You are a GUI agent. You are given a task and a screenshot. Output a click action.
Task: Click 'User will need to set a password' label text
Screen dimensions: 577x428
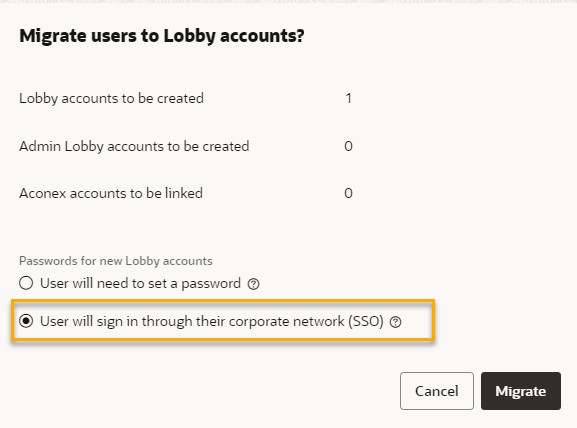140,283
